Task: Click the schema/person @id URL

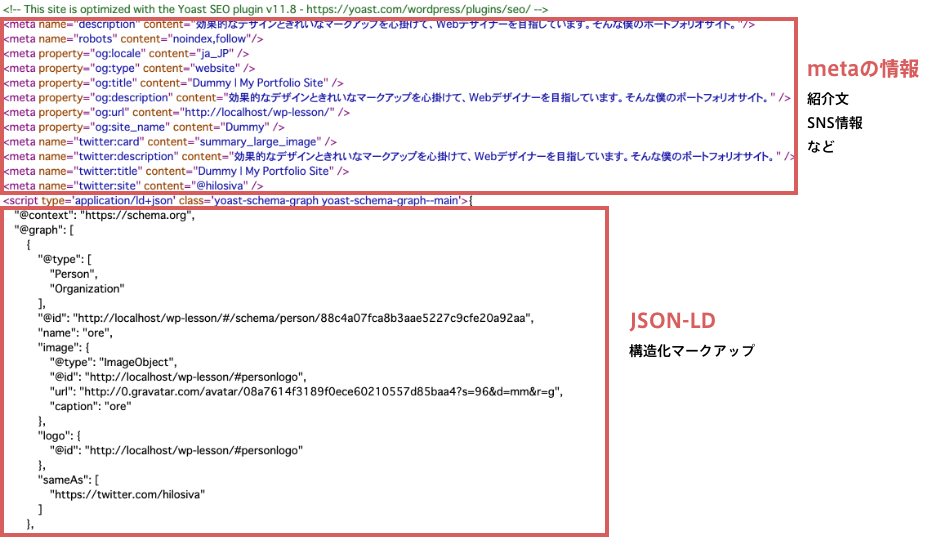Action: tap(308, 318)
